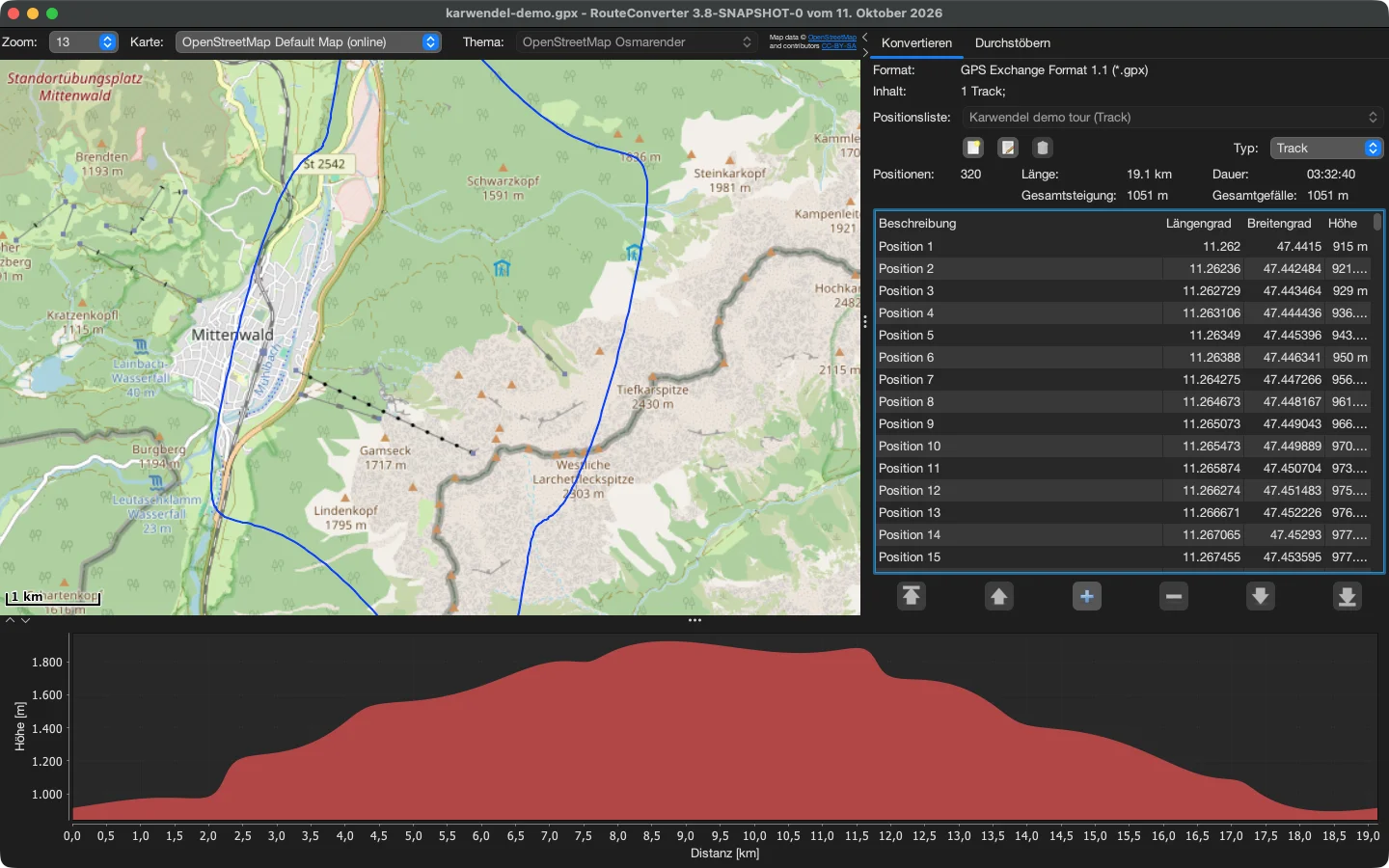The height and width of the screenshot is (868, 1389).
Task: Move selected position to the bottom
Action: click(x=1348, y=596)
